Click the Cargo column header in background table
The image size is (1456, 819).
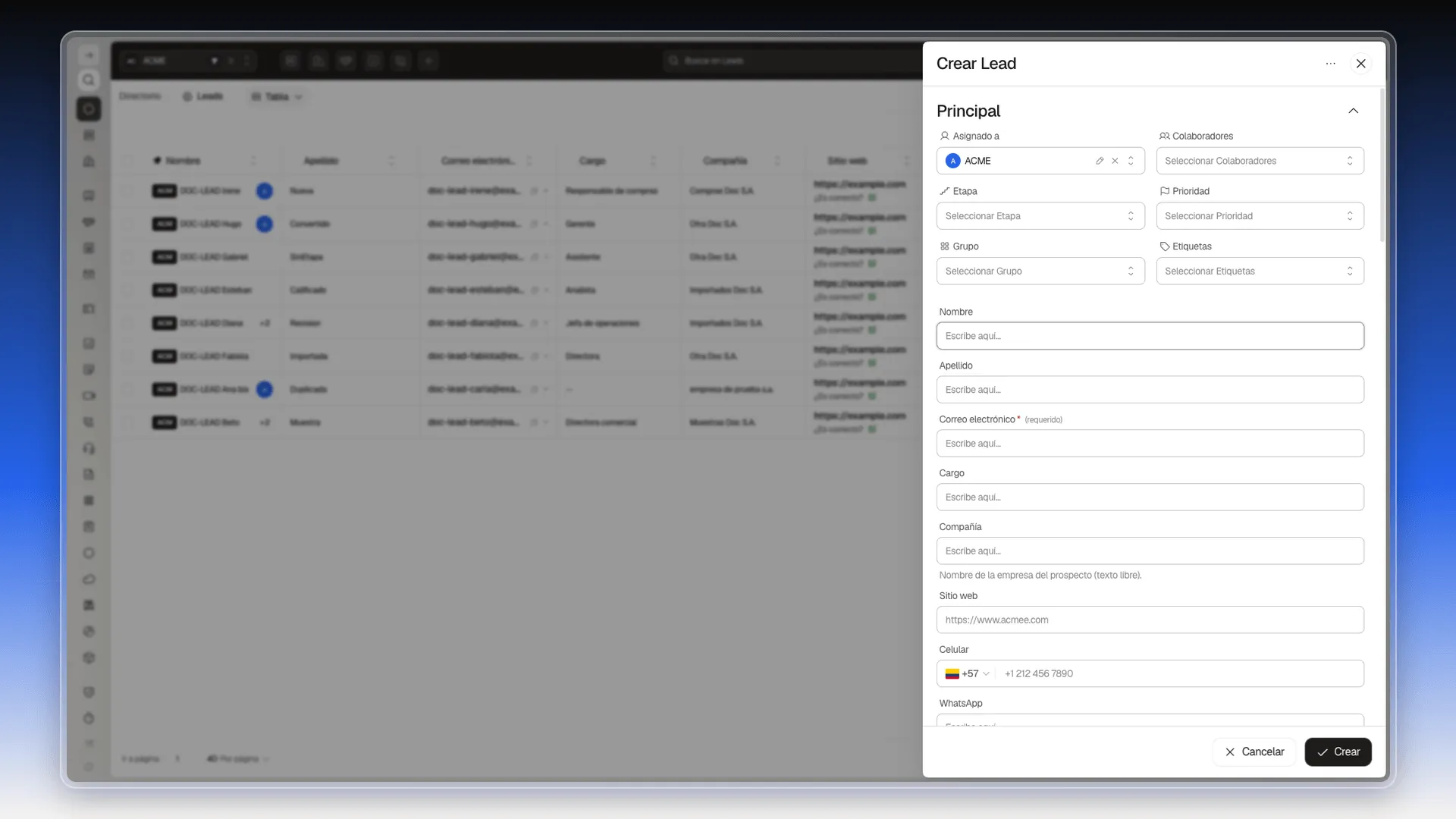(x=592, y=161)
